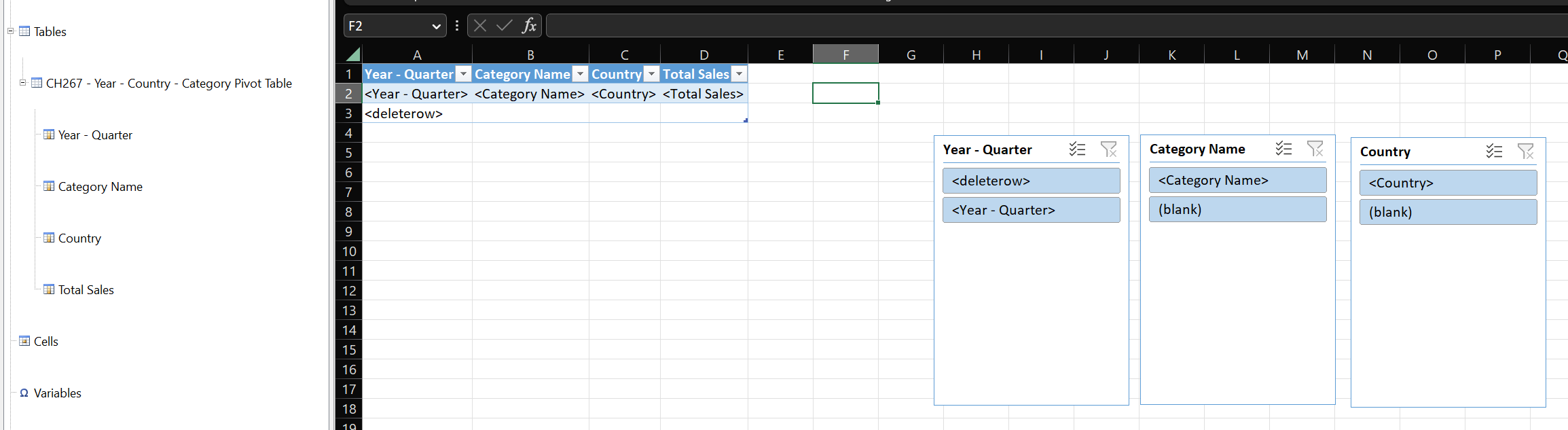Open the Name Box dropdown arrow
This screenshot has width=1568, height=430.
tap(436, 26)
